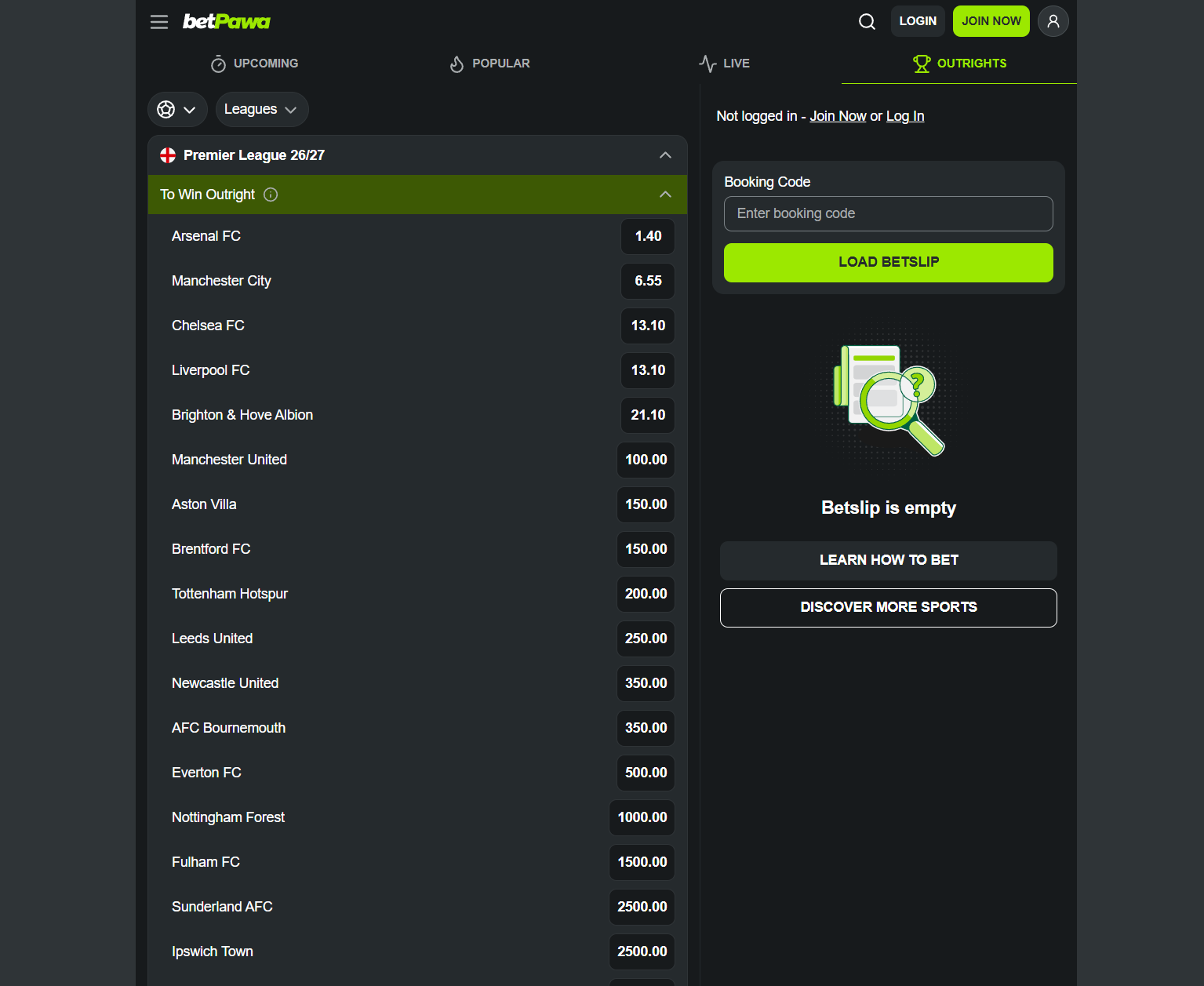The image size is (1204, 986).
Task: Switch to the Upcoming tab
Action: (x=254, y=64)
